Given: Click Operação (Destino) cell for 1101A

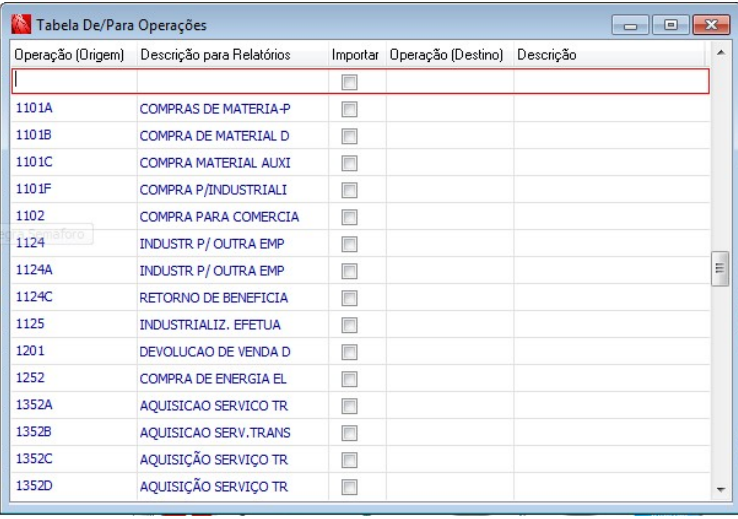Looking at the screenshot, I should pos(450,109).
